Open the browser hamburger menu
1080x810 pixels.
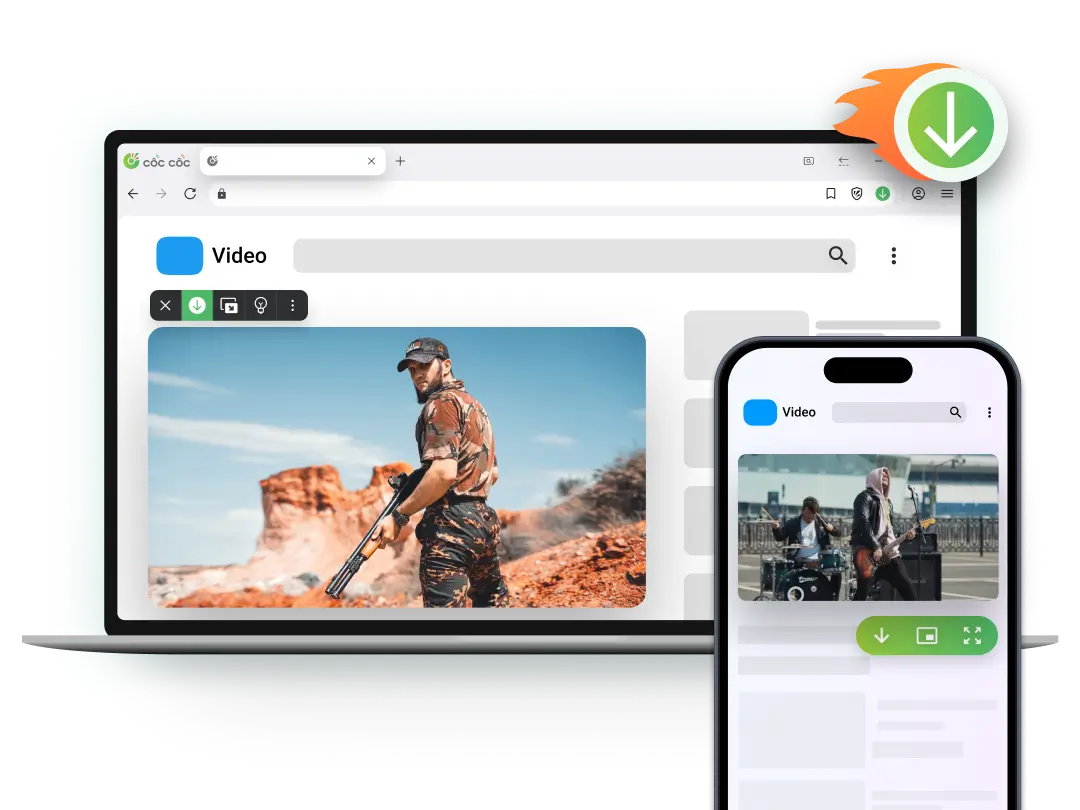[x=947, y=193]
